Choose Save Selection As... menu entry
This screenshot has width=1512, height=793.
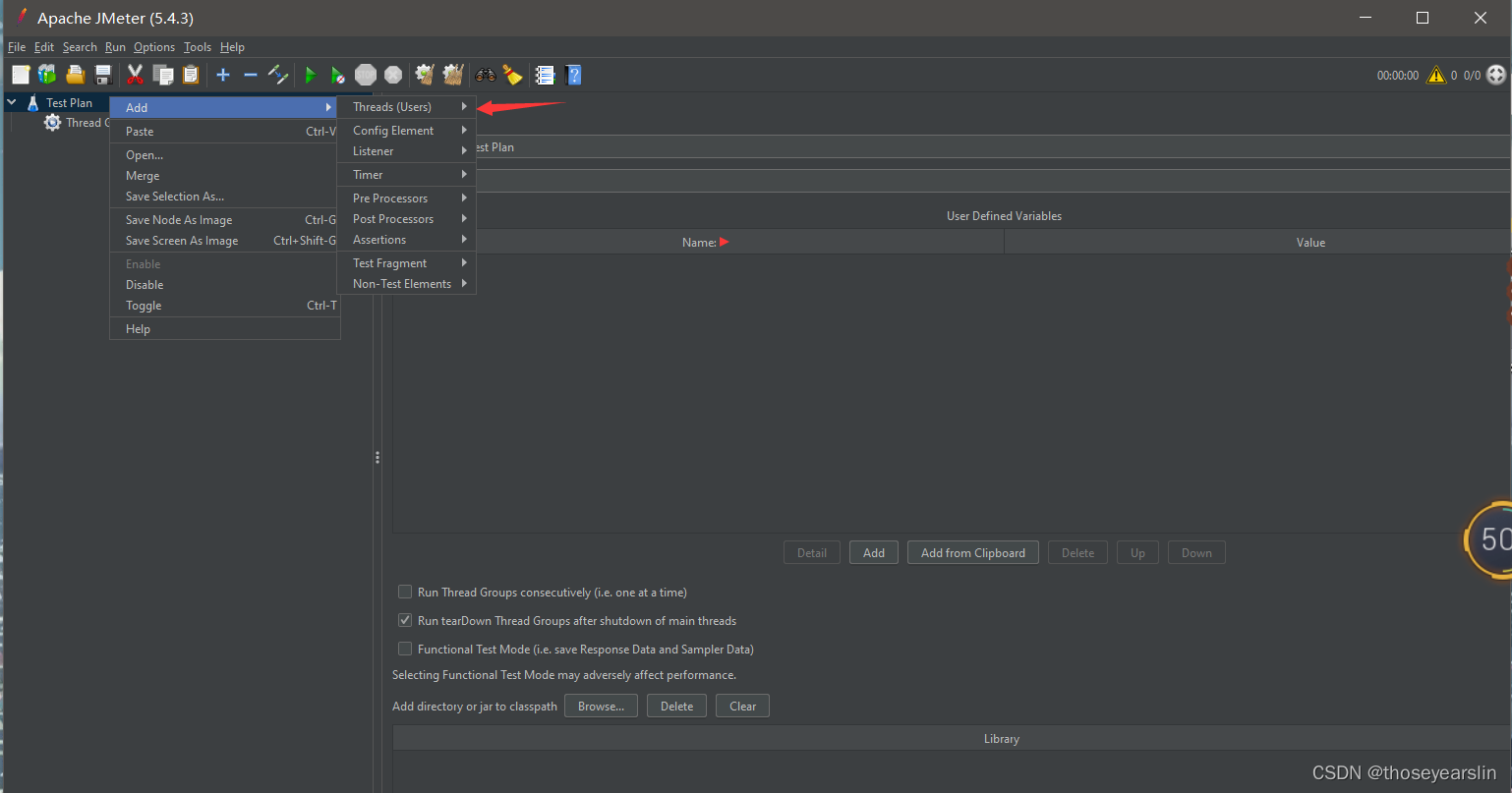[225, 197]
